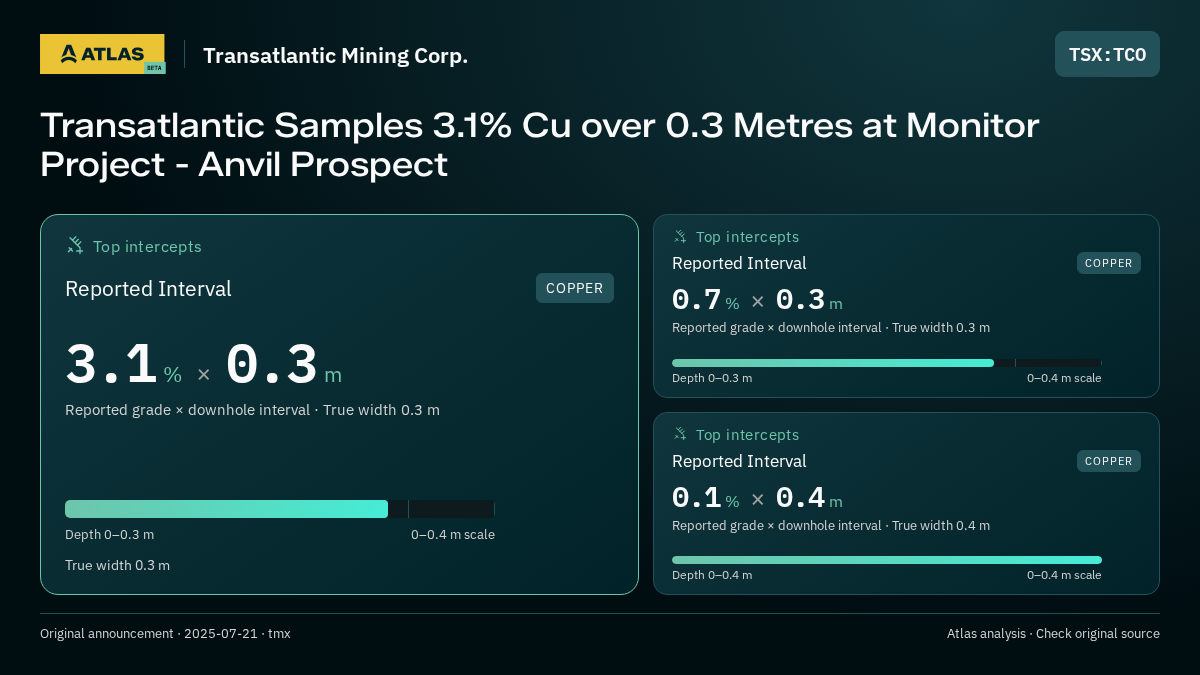Screen dimensions: 1200x675
Task: Click the large 0.3 interval value beside 3.1%
Action: pyautogui.click(x=272, y=365)
